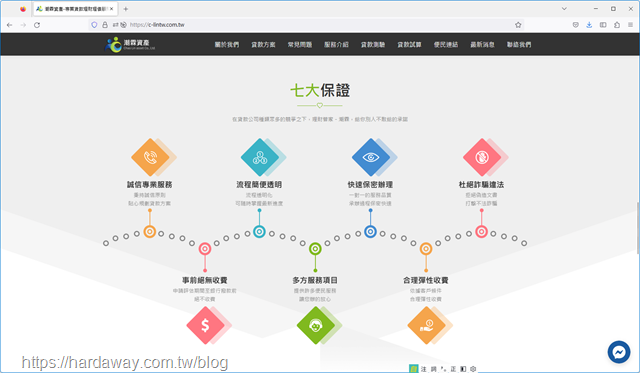Toggle the punctuation mode in IME bar
Viewport: 640px width, 373px height.
(443, 369)
